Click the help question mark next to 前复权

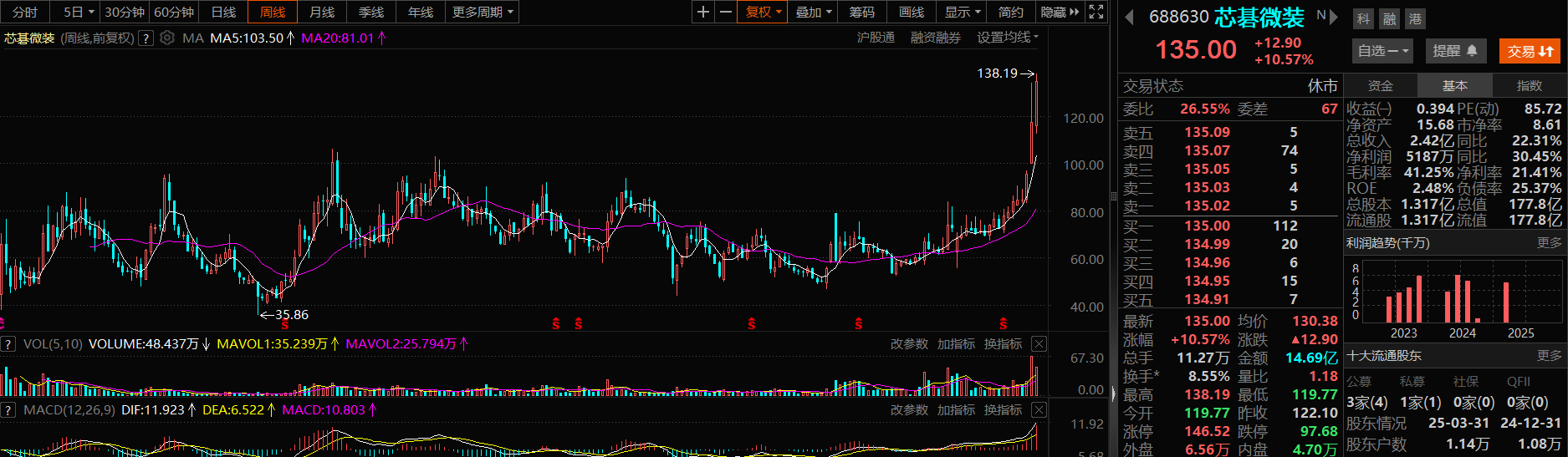click(x=146, y=38)
